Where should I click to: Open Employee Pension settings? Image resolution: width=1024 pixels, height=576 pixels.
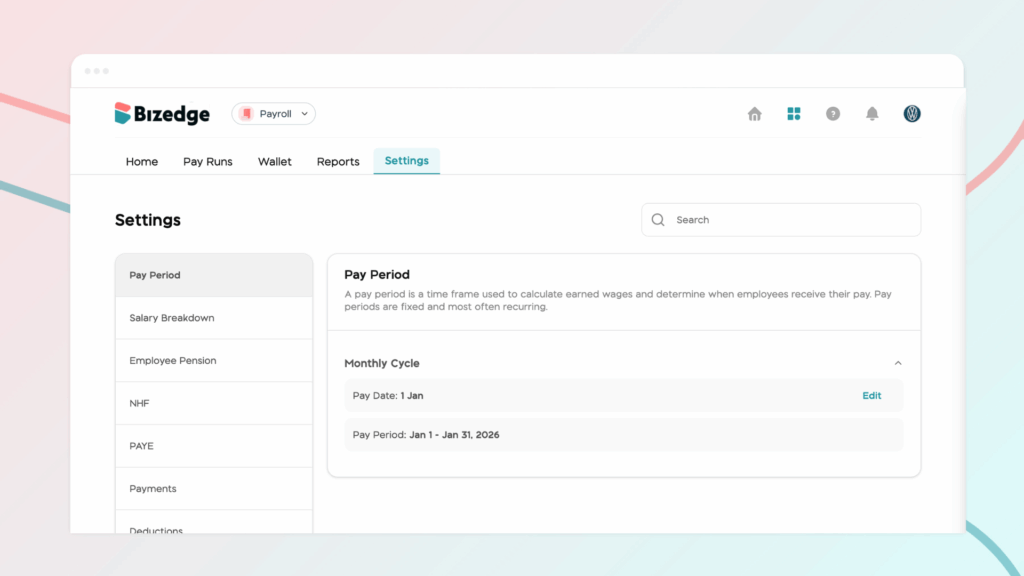173,361
